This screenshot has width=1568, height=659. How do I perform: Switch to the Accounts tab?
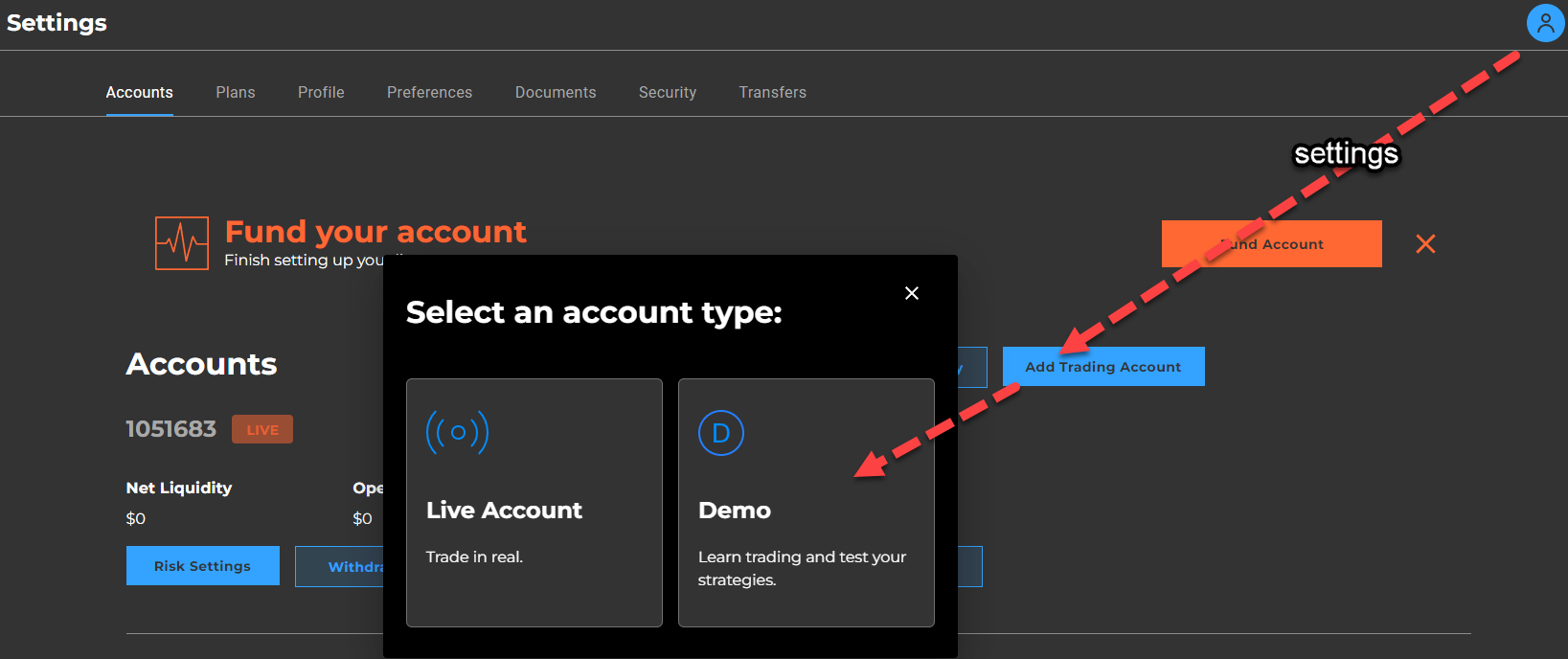point(140,92)
